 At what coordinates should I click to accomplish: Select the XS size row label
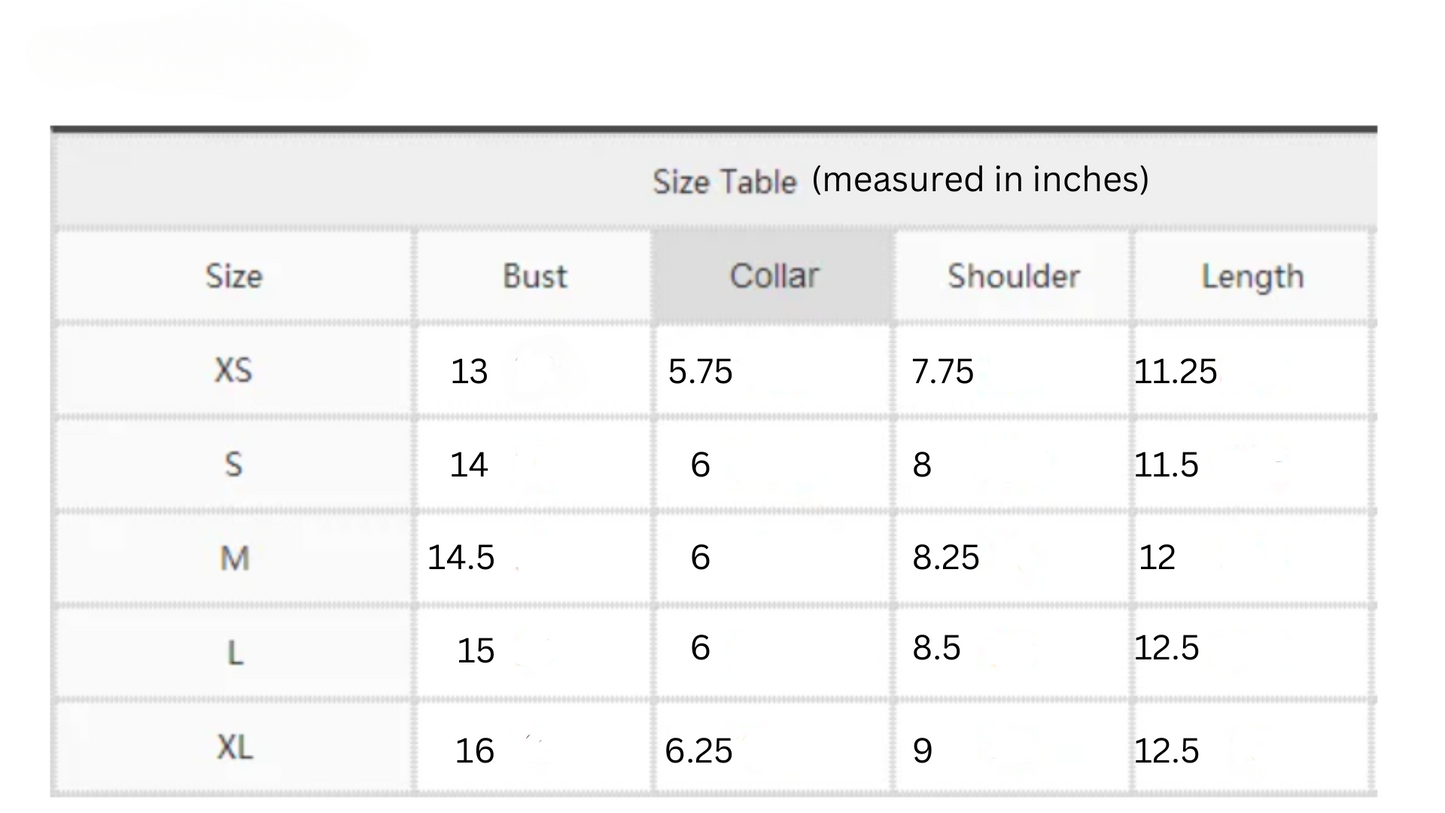pyautogui.click(x=233, y=370)
